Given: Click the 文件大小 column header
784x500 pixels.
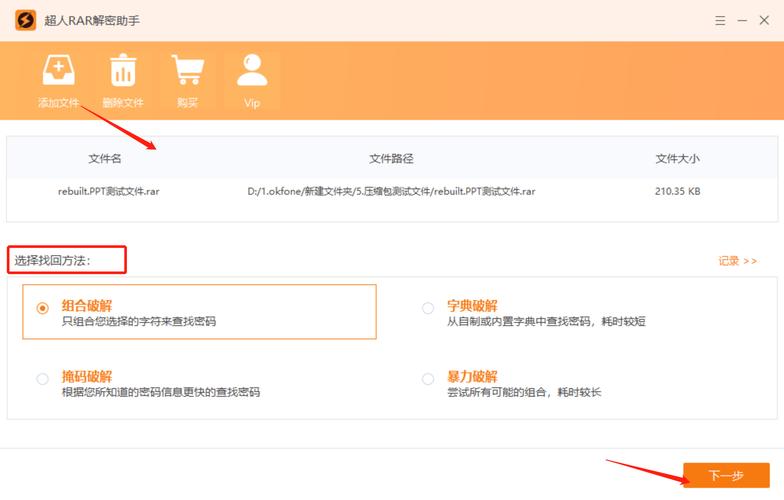Looking at the screenshot, I should click(678, 159).
